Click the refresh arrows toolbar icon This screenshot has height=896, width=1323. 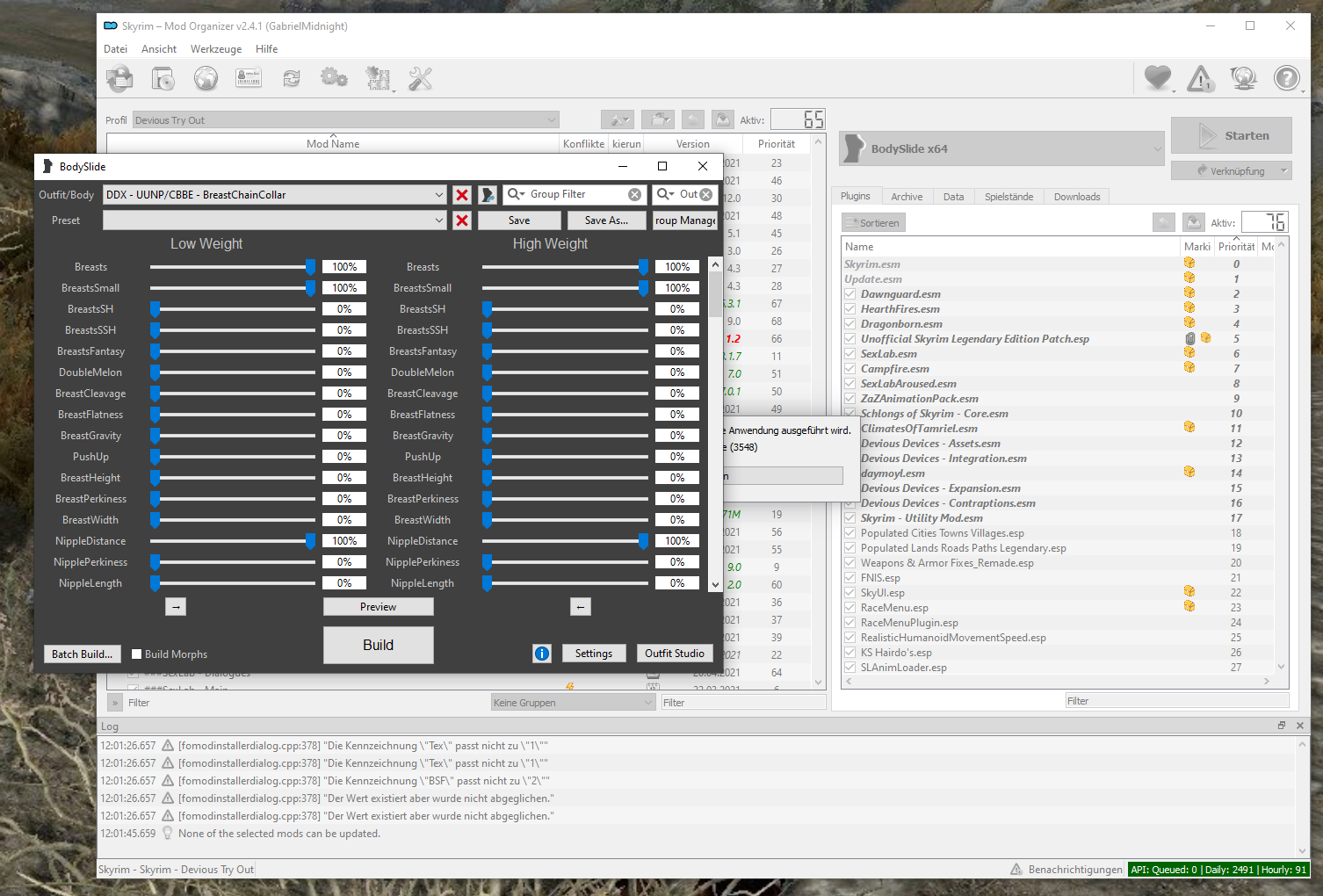(292, 79)
